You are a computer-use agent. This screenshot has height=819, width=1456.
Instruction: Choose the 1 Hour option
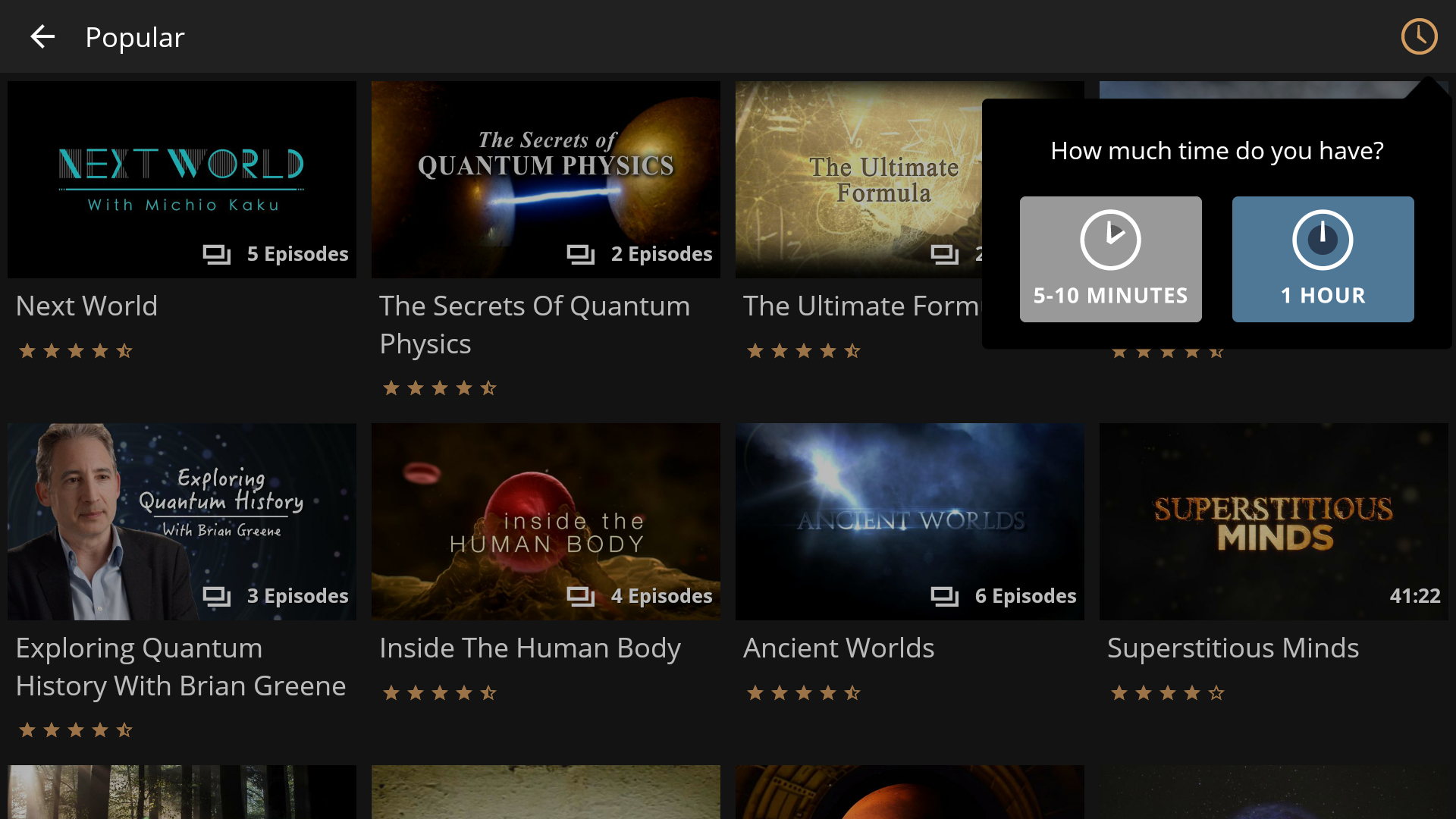click(x=1323, y=259)
